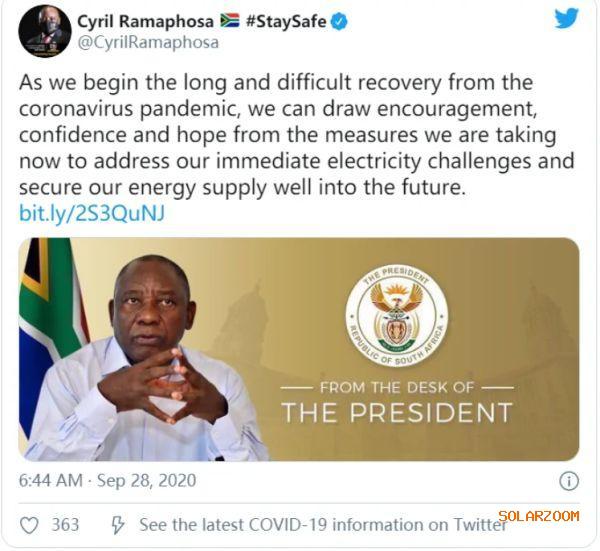
Task: Click "FROM THE DESK OF THE PRESIDENT" banner text
Action: [x=396, y=399]
